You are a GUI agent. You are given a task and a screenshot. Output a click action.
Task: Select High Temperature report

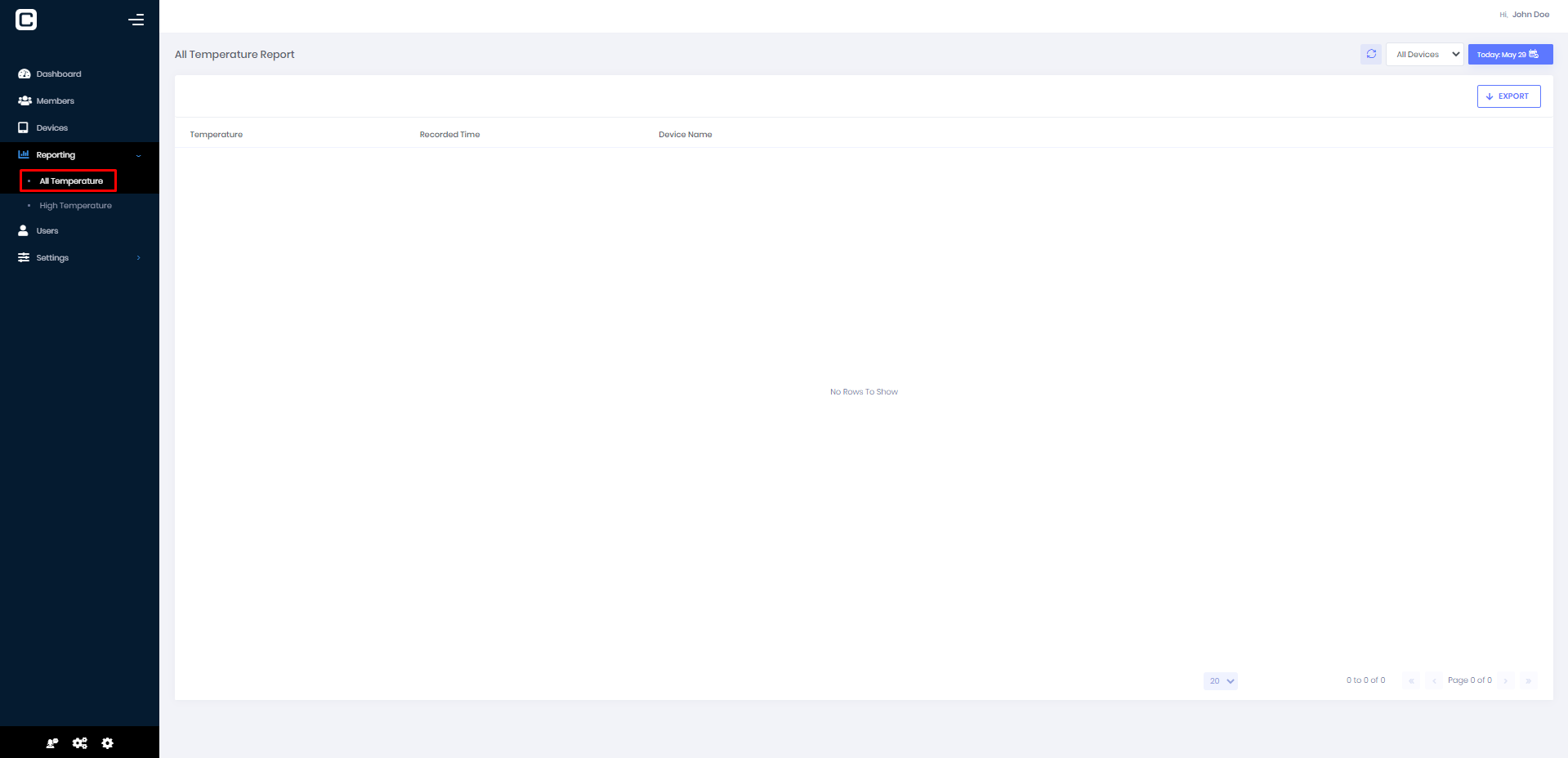point(75,205)
